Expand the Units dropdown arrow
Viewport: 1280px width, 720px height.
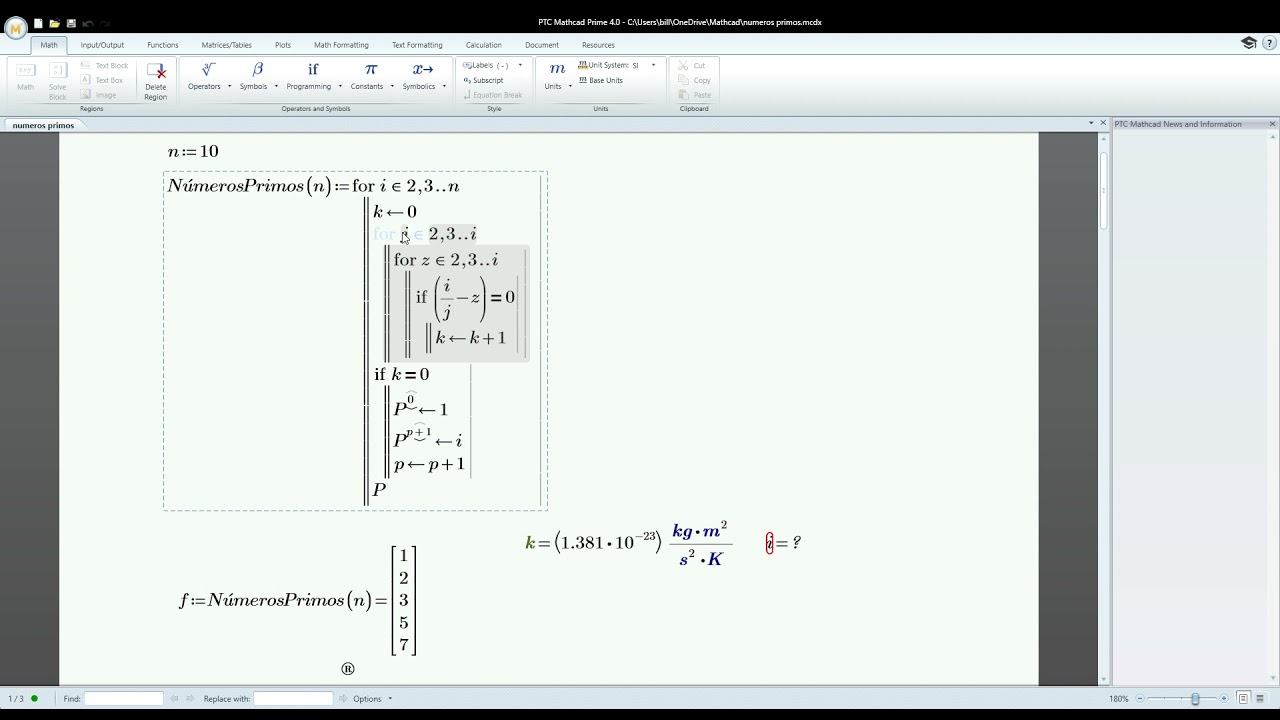click(570, 86)
